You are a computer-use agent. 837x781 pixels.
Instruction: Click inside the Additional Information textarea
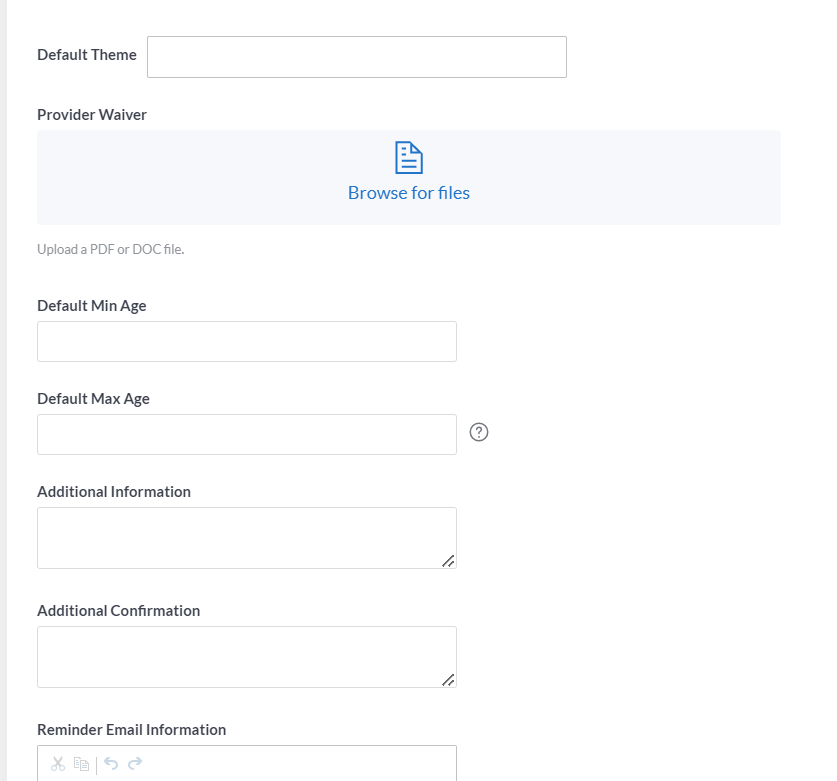pyautogui.click(x=247, y=538)
